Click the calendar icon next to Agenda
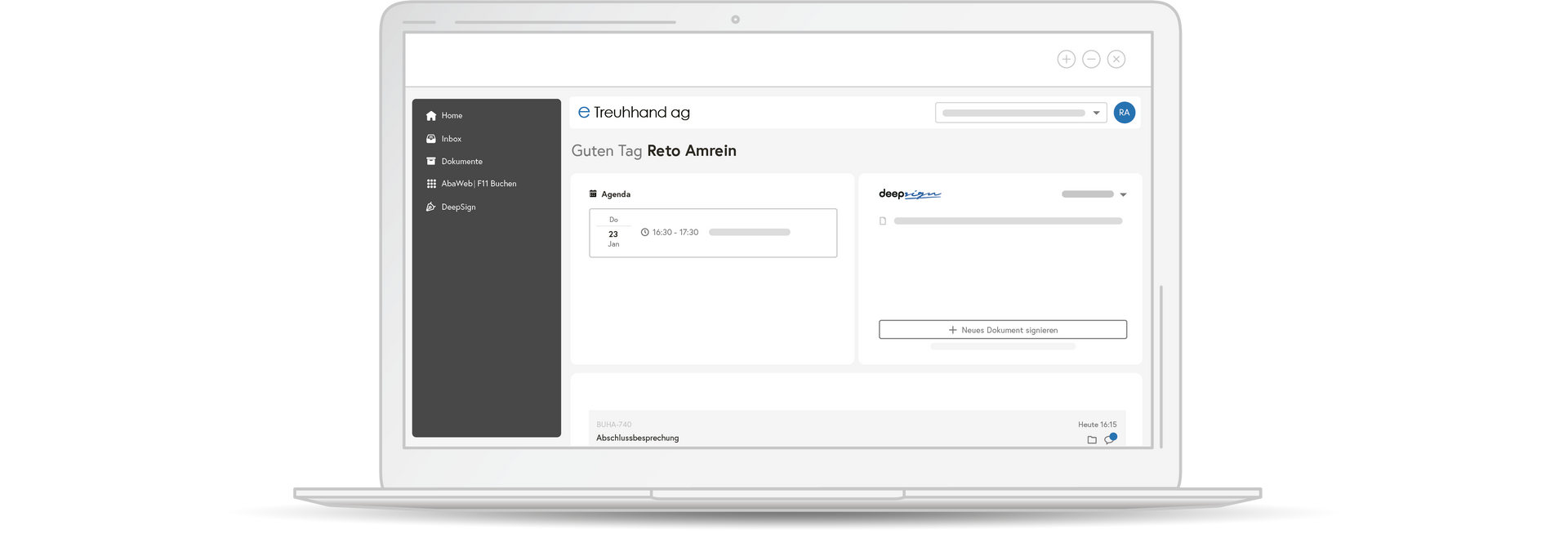The height and width of the screenshot is (539, 1568). pos(593,194)
